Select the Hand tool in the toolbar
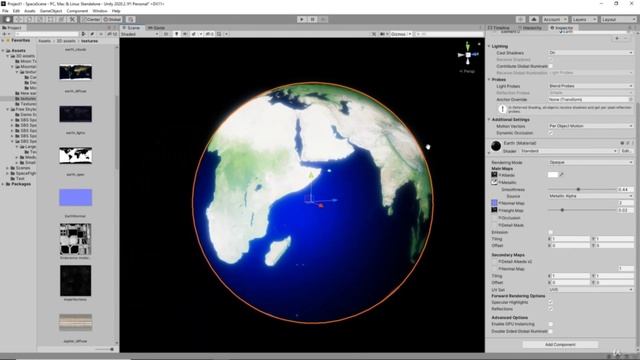 pyautogui.click(x=7, y=19)
